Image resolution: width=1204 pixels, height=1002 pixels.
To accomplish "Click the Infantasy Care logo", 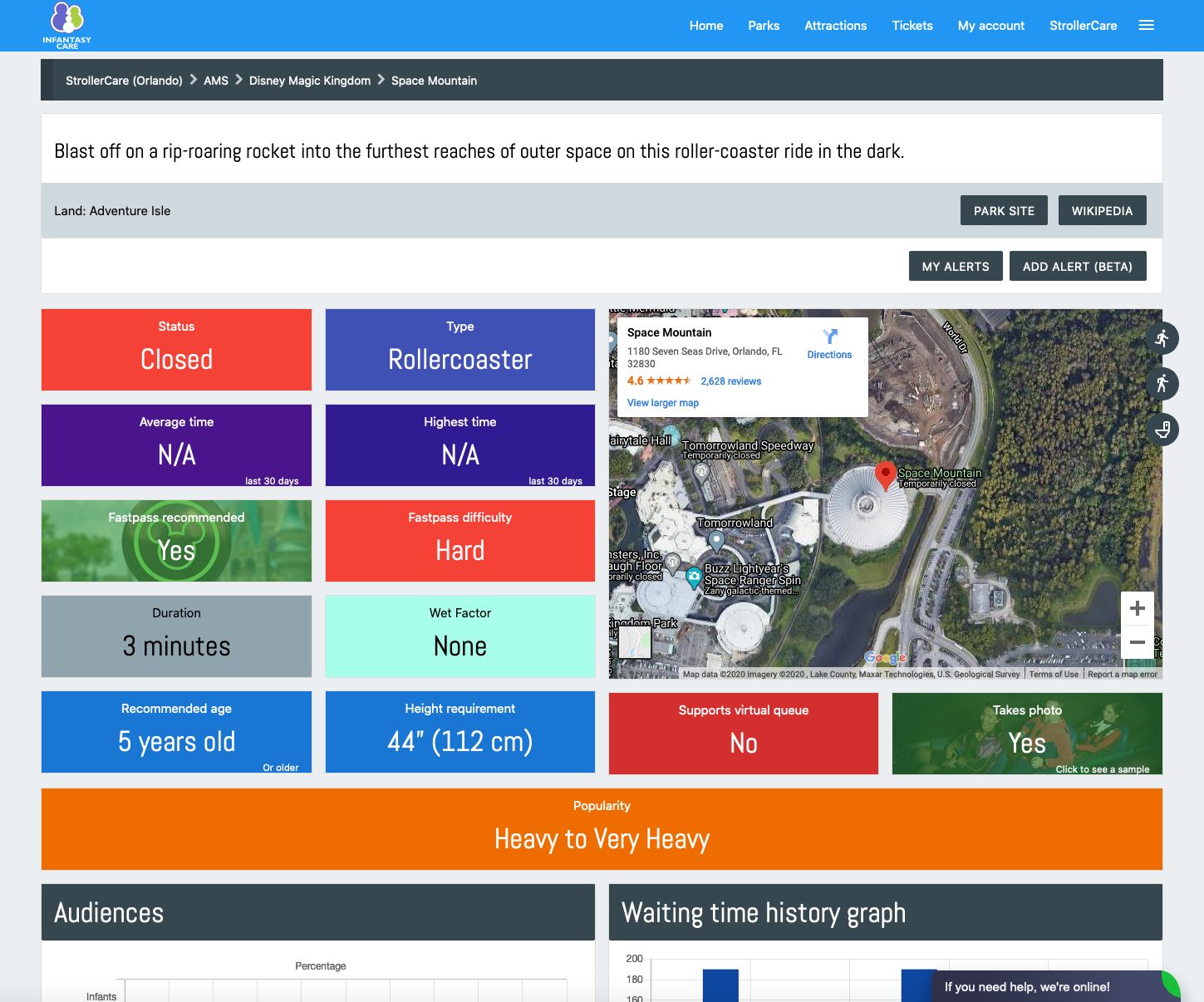I will 66,25.
